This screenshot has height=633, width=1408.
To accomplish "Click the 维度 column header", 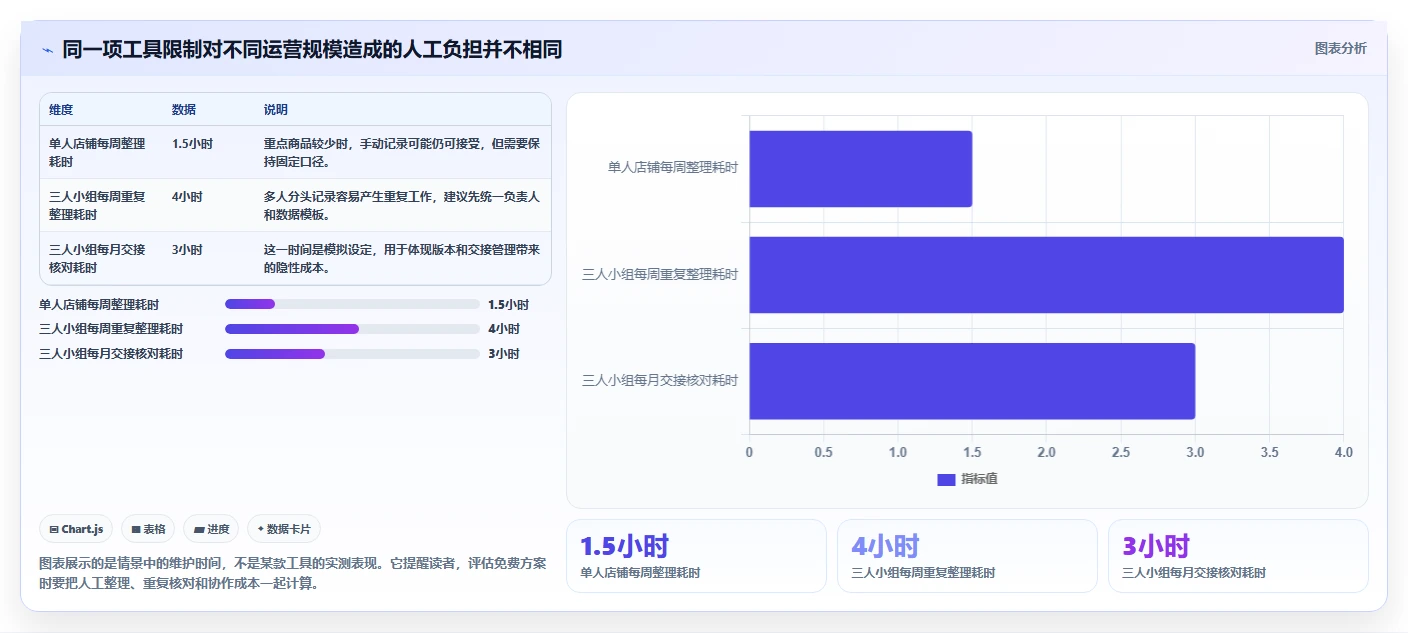I will (61, 110).
